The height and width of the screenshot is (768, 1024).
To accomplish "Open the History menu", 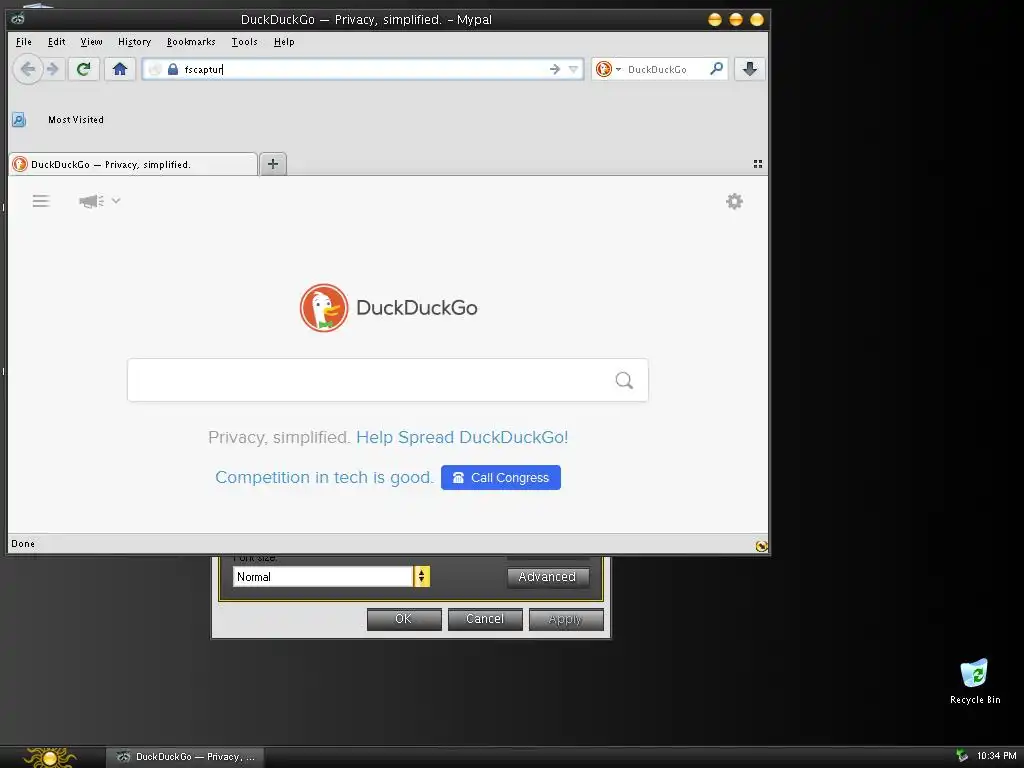I will [135, 42].
